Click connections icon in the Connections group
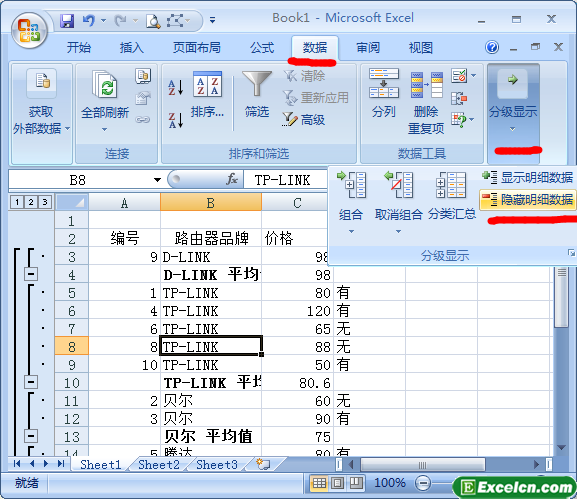 [143, 76]
